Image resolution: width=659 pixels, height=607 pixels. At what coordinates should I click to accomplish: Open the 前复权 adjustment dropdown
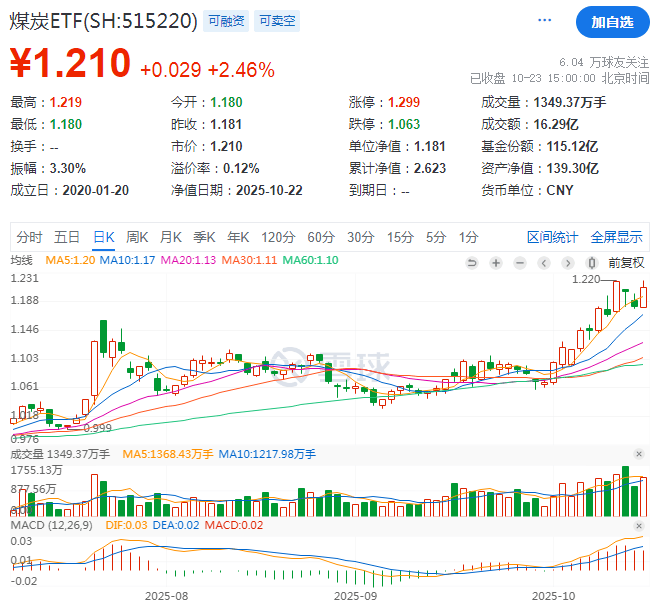pyautogui.click(x=627, y=263)
